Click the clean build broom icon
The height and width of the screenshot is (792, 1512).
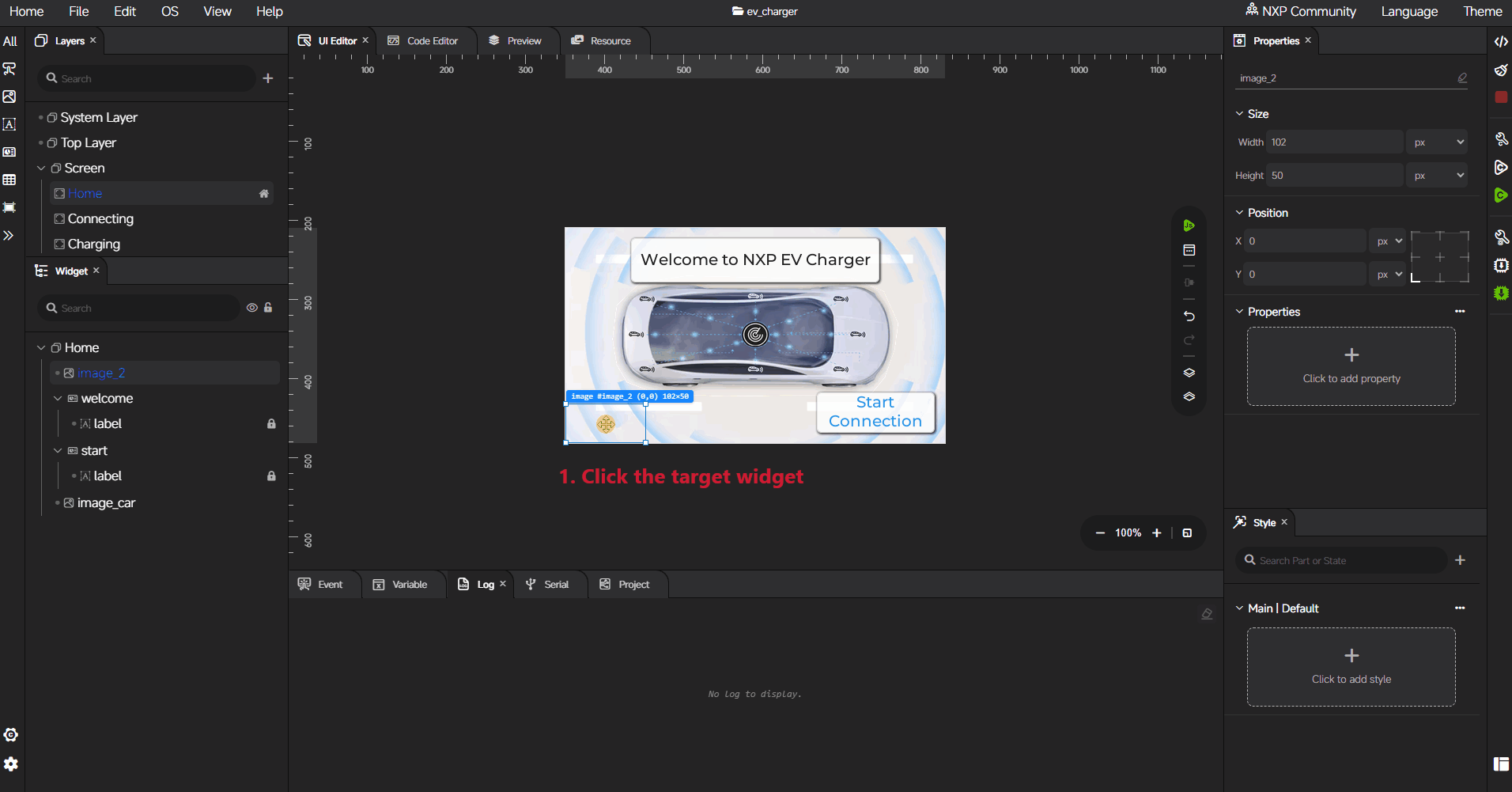pyautogui.click(x=1501, y=70)
